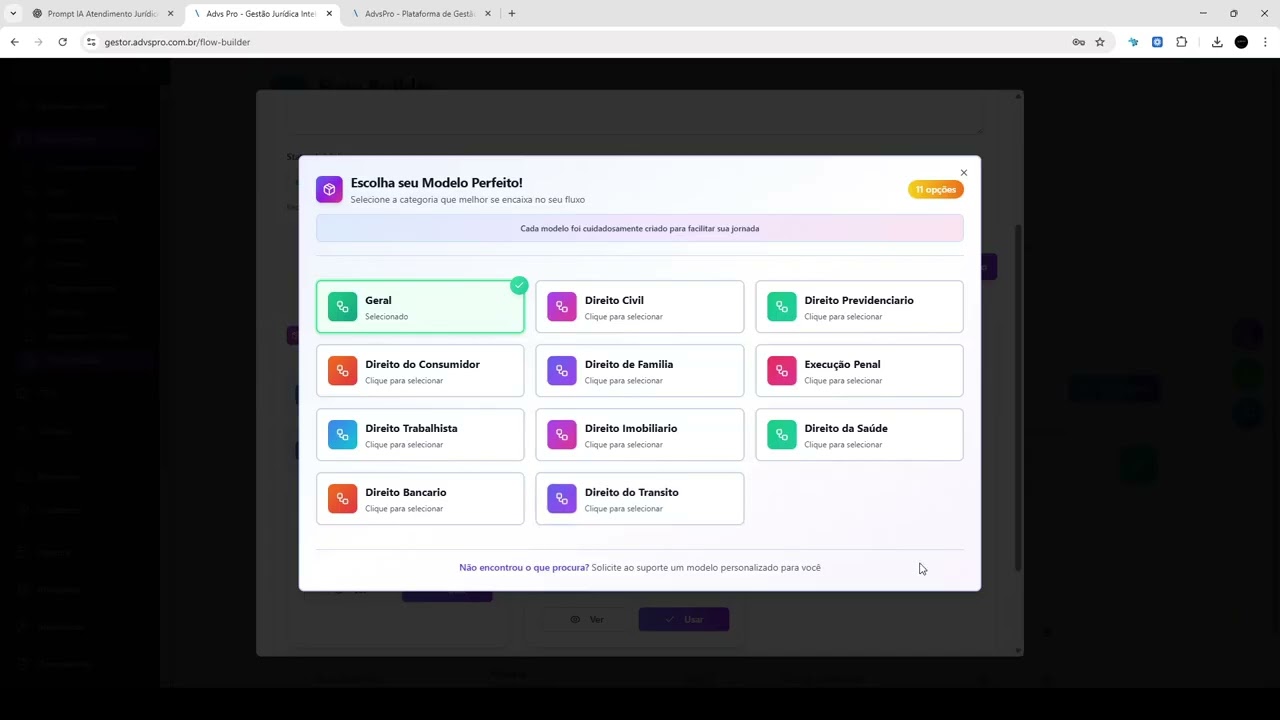Reload the current page
Image resolution: width=1280 pixels, height=720 pixels.
pyautogui.click(x=62, y=42)
